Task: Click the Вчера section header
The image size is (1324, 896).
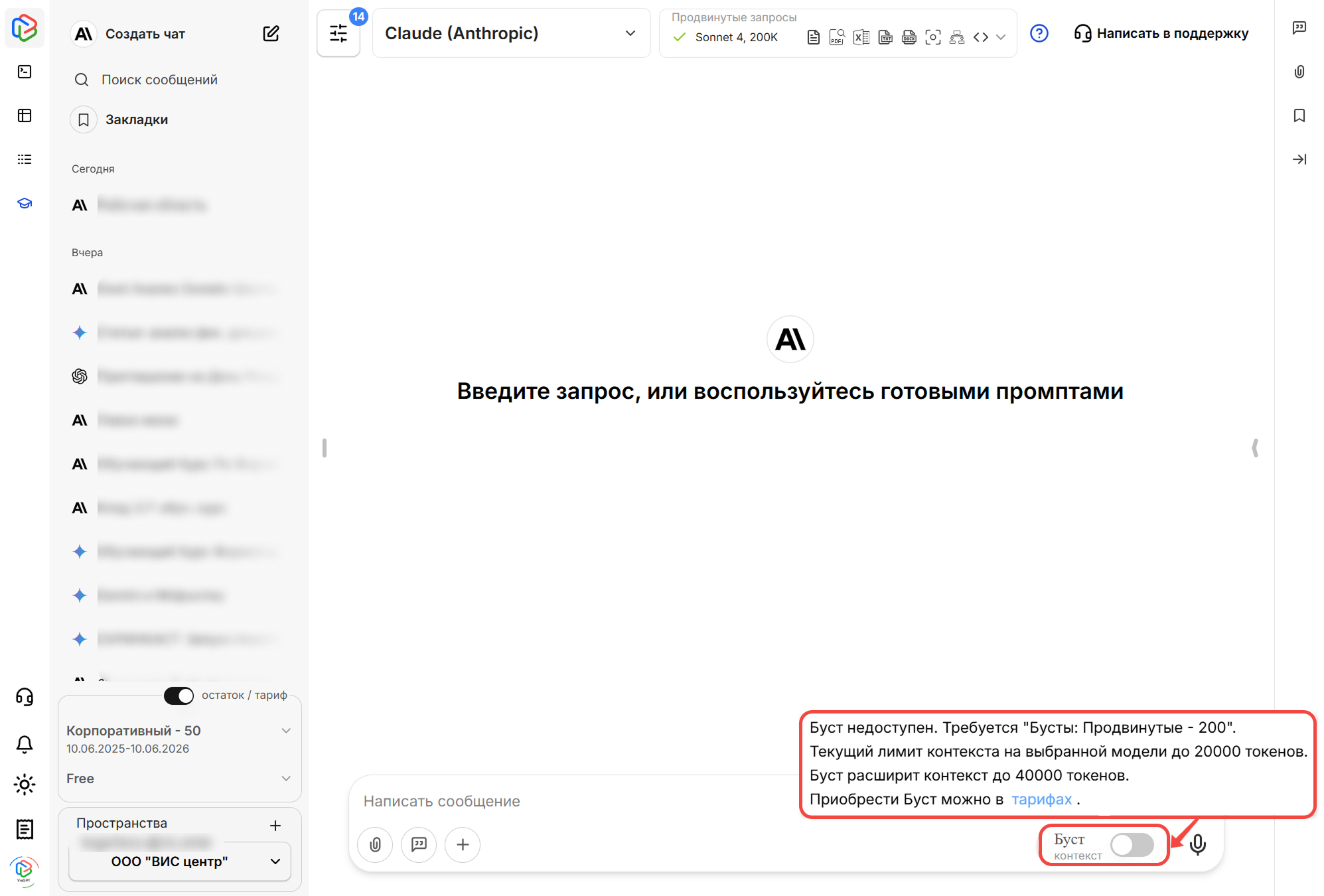Action: [x=87, y=252]
